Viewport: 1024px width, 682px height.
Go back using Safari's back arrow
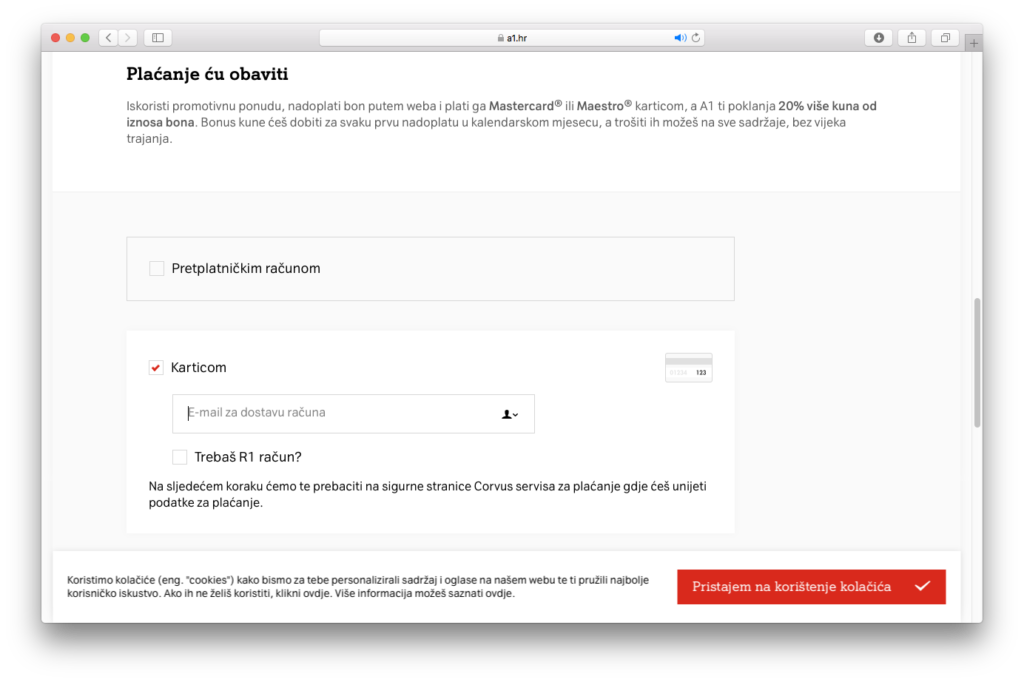108,38
